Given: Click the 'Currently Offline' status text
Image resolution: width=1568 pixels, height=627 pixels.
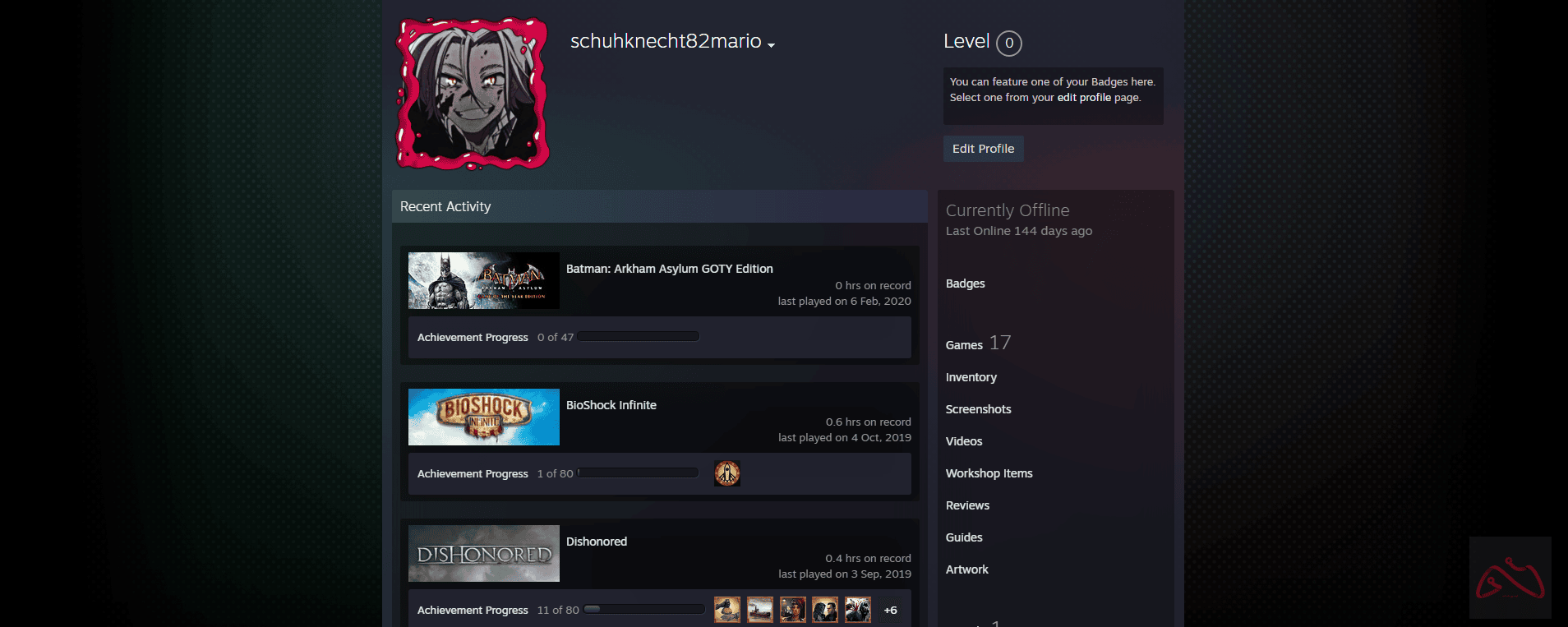Looking at the screenshot, I should click(1008, 210).
